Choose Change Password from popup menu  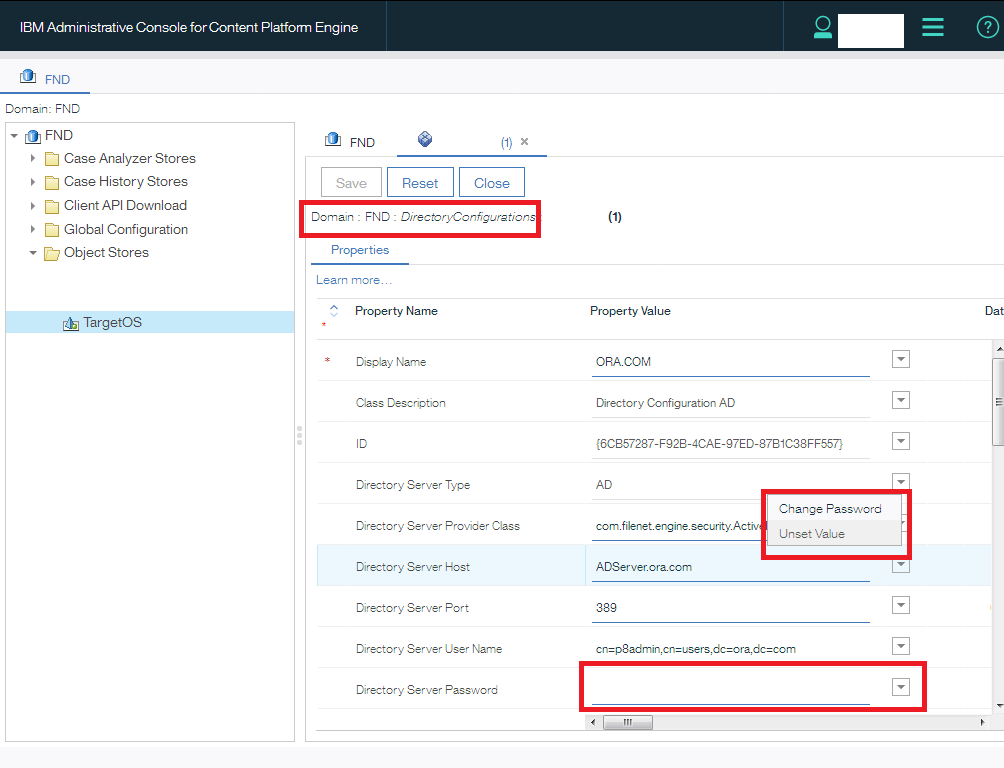click(x=834, y=509)
